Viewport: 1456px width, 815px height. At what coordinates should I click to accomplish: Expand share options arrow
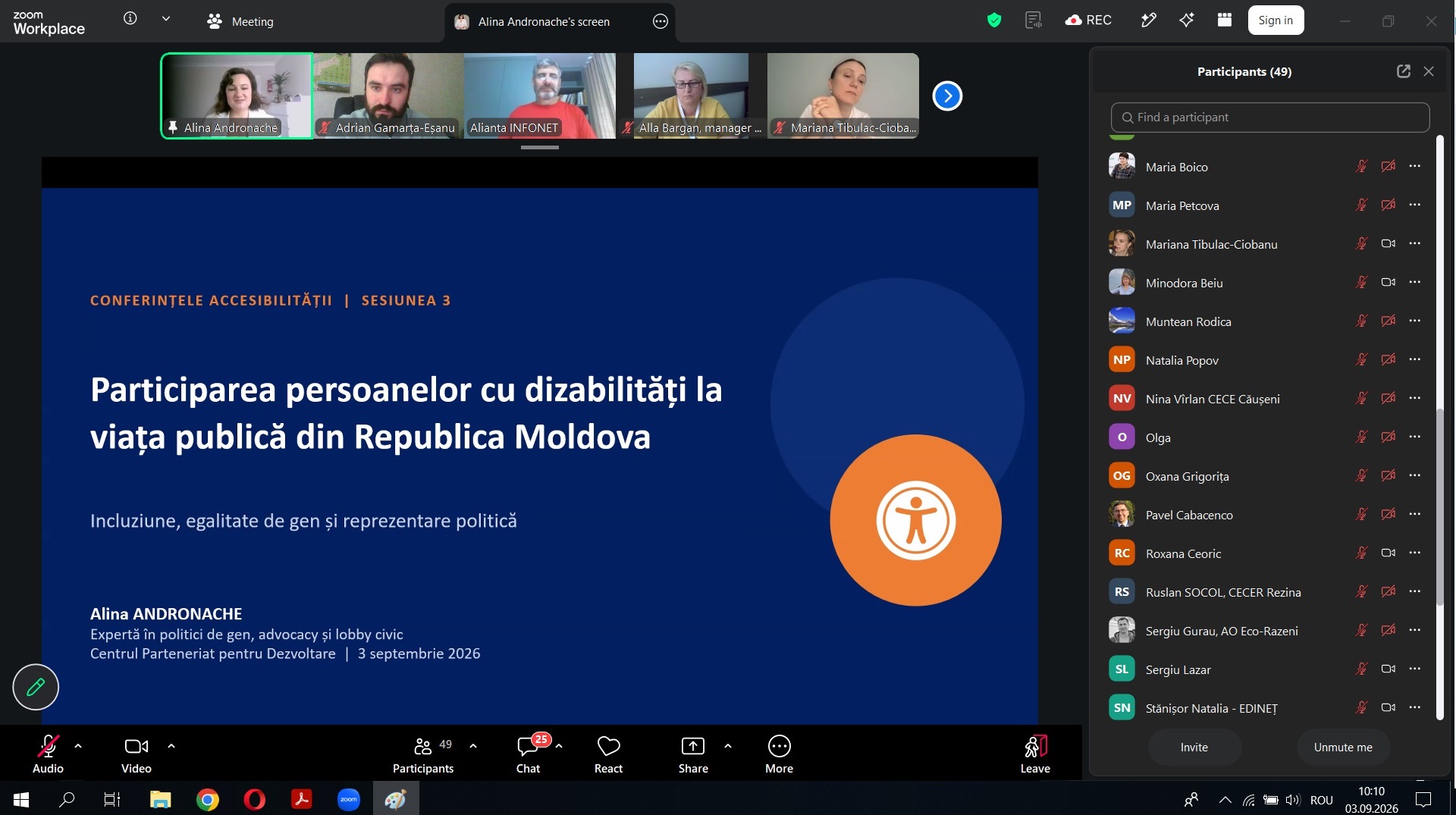728,746
